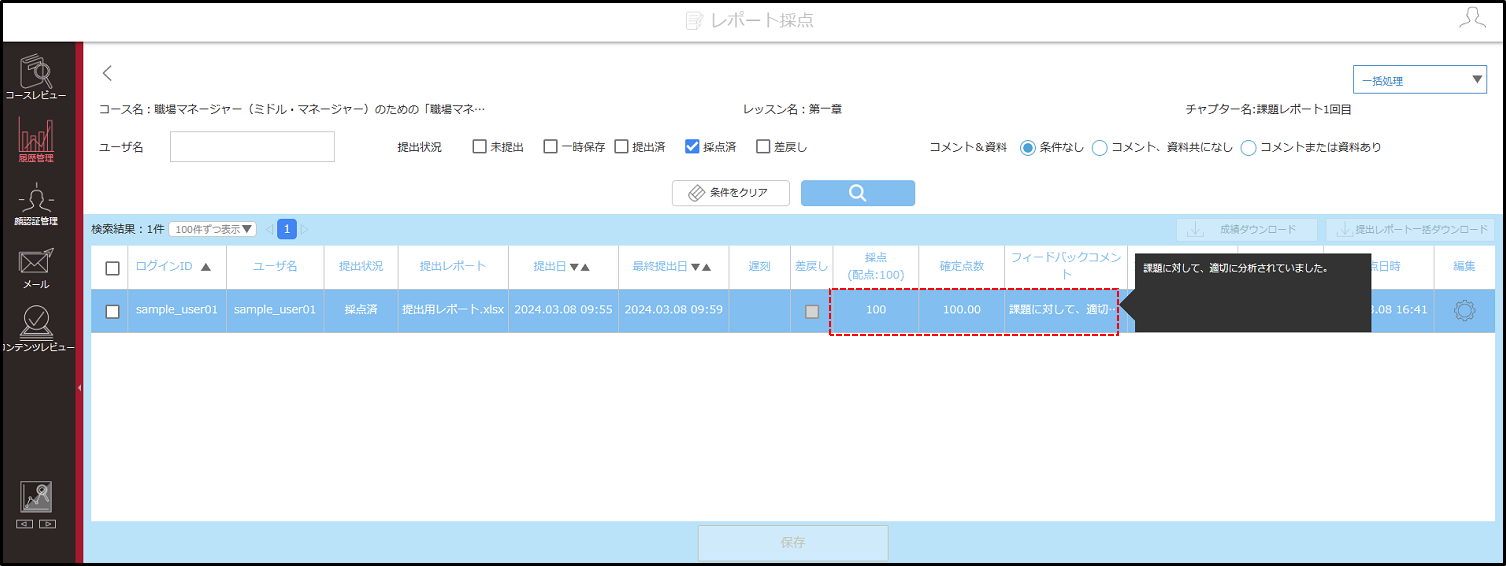Click the フィードバックコメント column header
This screenshot has width=1506, height=566.
pyautogui.click(x=1066, y=267)
